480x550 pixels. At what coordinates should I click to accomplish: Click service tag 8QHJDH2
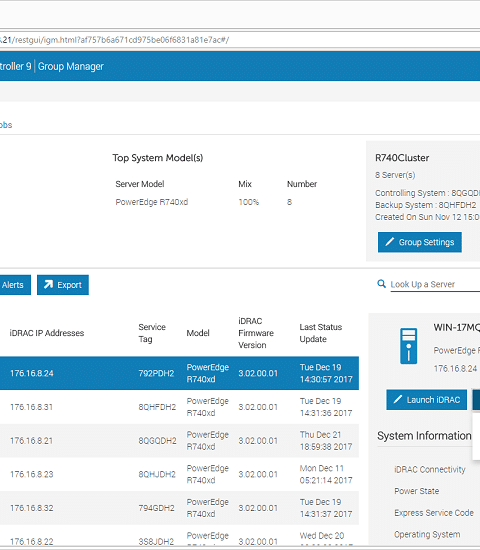157,474
